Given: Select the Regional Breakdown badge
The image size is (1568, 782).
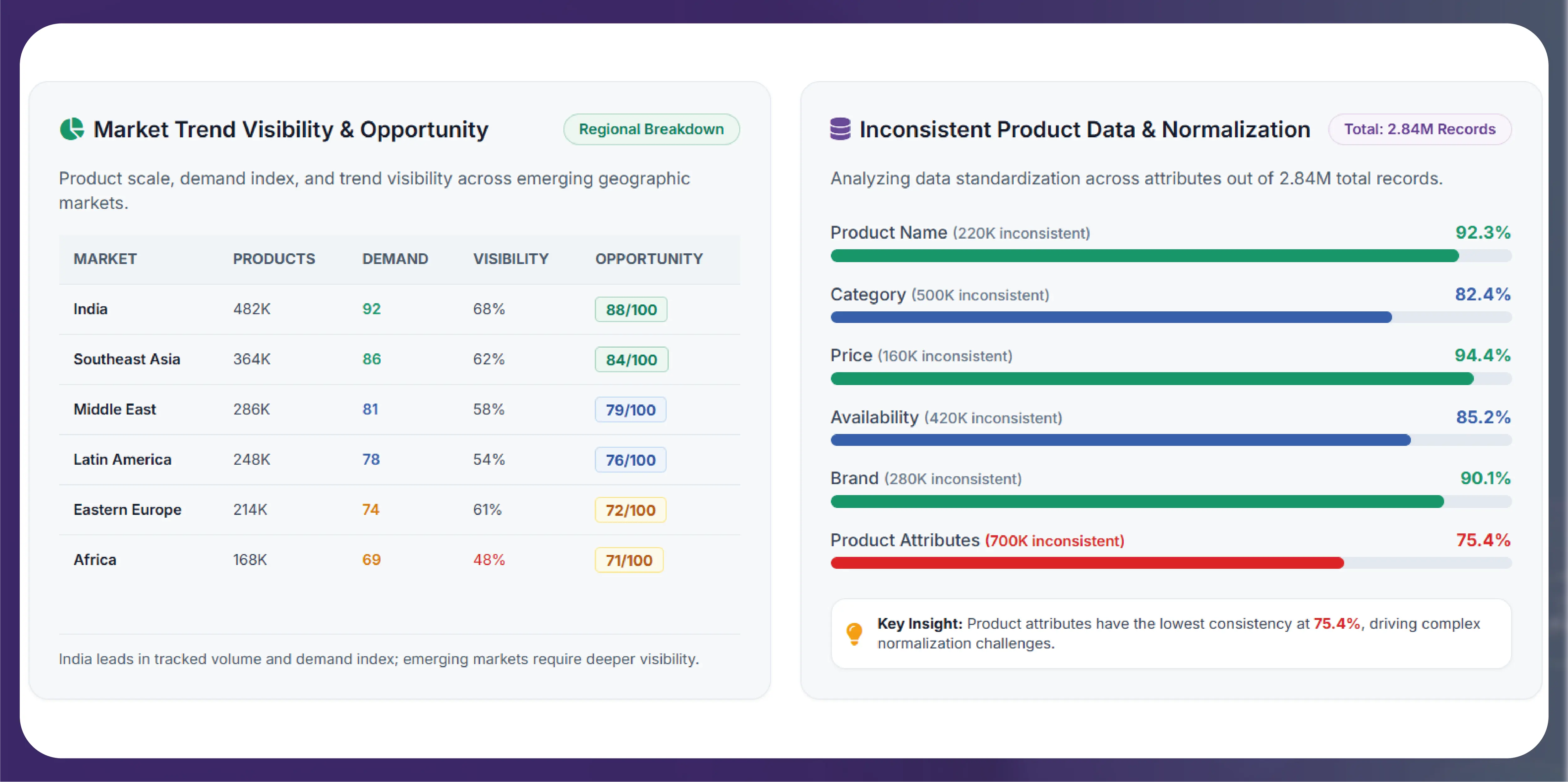Looking at the screenshot, I should 651,129.
